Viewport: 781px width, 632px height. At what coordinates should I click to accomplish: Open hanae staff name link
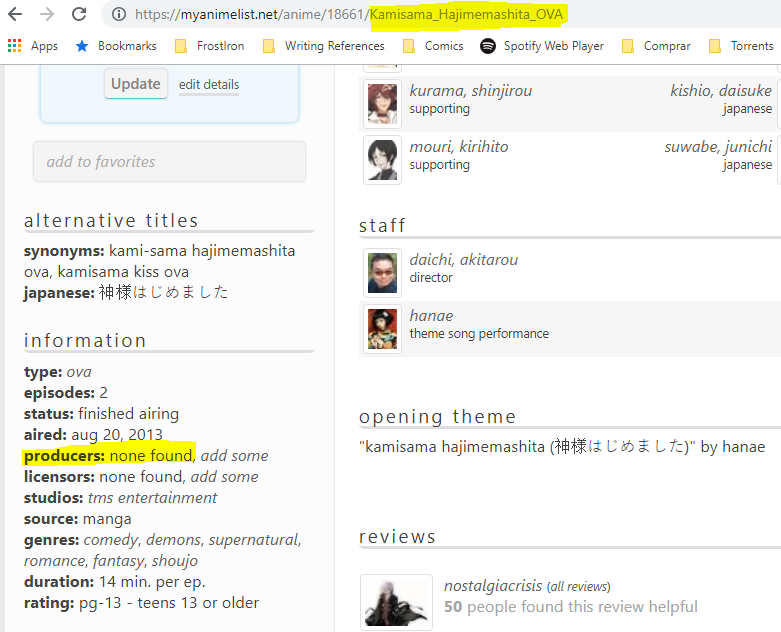coord(431,316)
